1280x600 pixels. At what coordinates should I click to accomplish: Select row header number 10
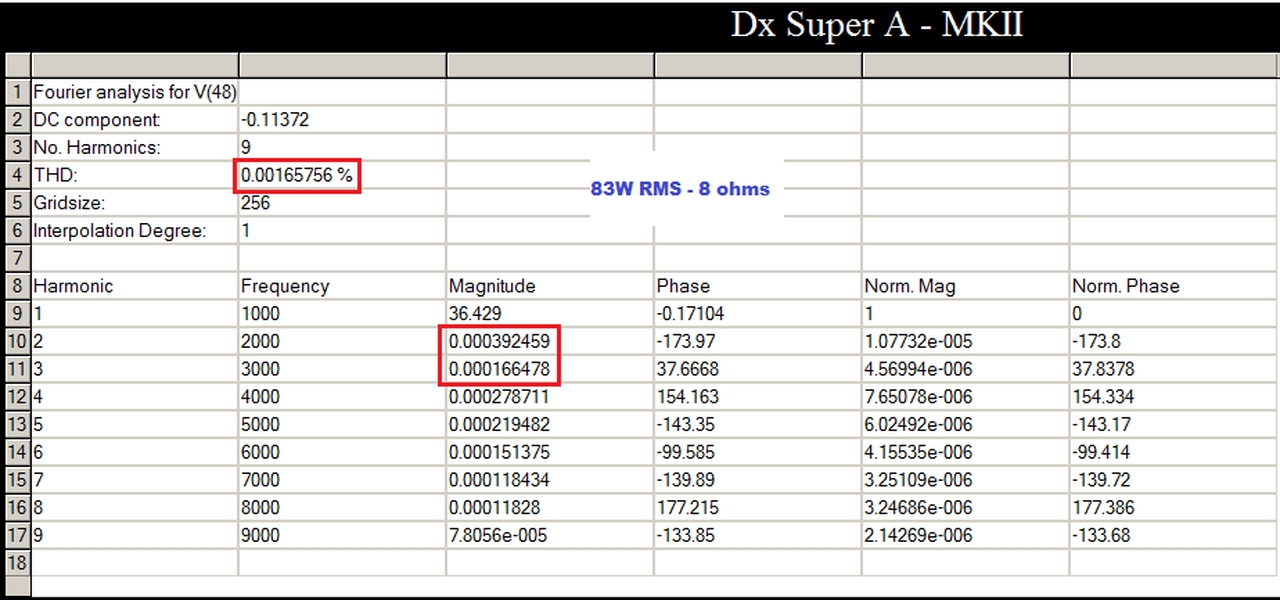point(17,341)
